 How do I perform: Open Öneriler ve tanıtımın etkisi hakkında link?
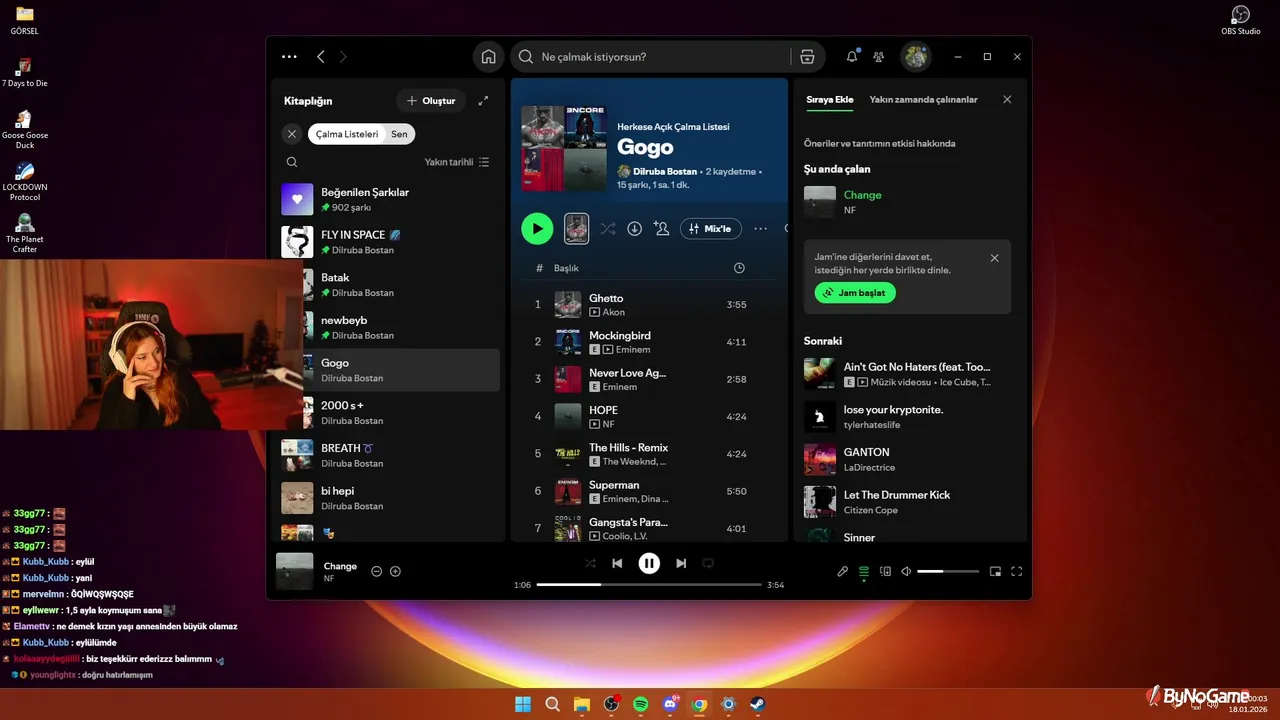tap(880, 143)
